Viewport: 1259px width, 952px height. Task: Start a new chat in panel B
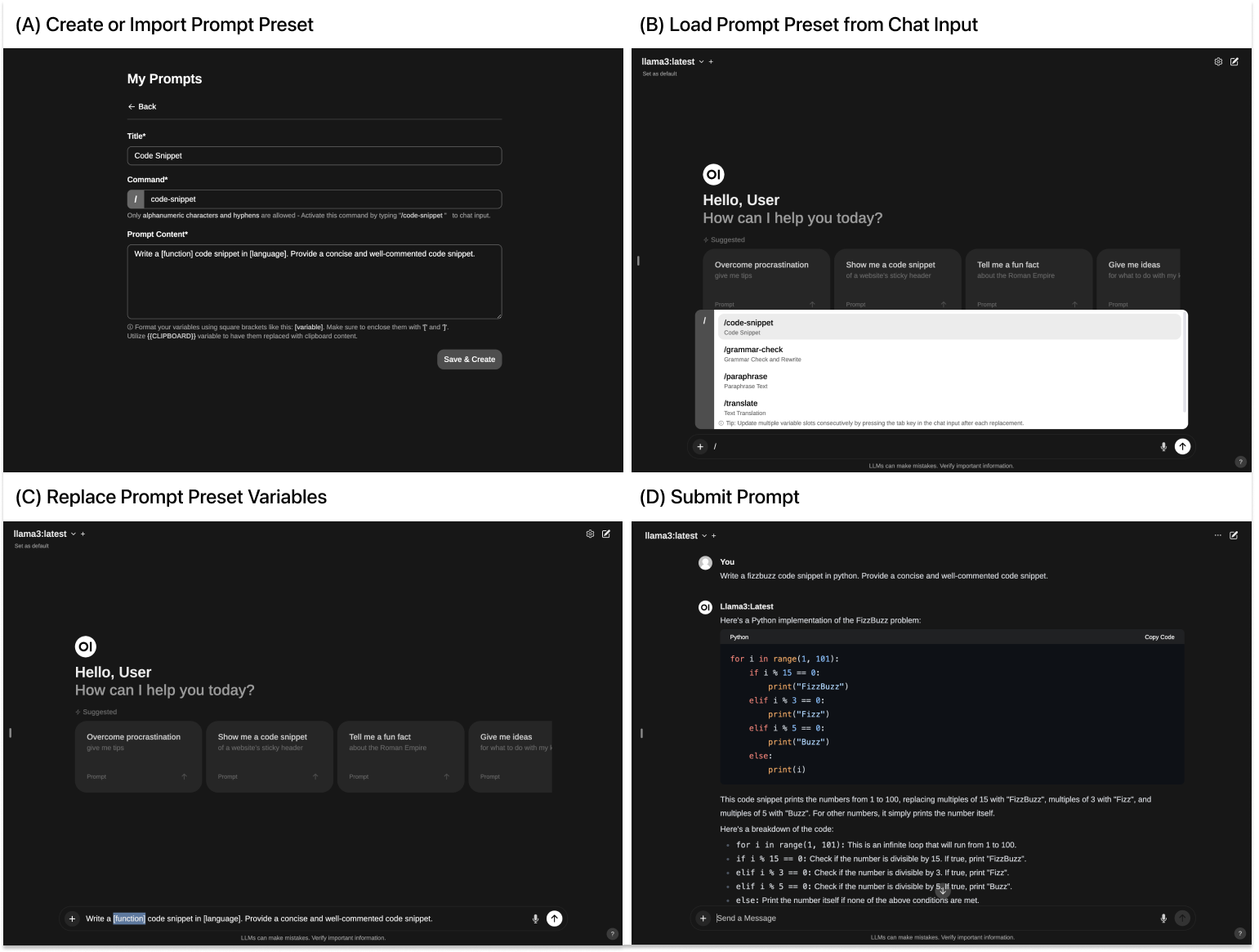pos(1234,62)
